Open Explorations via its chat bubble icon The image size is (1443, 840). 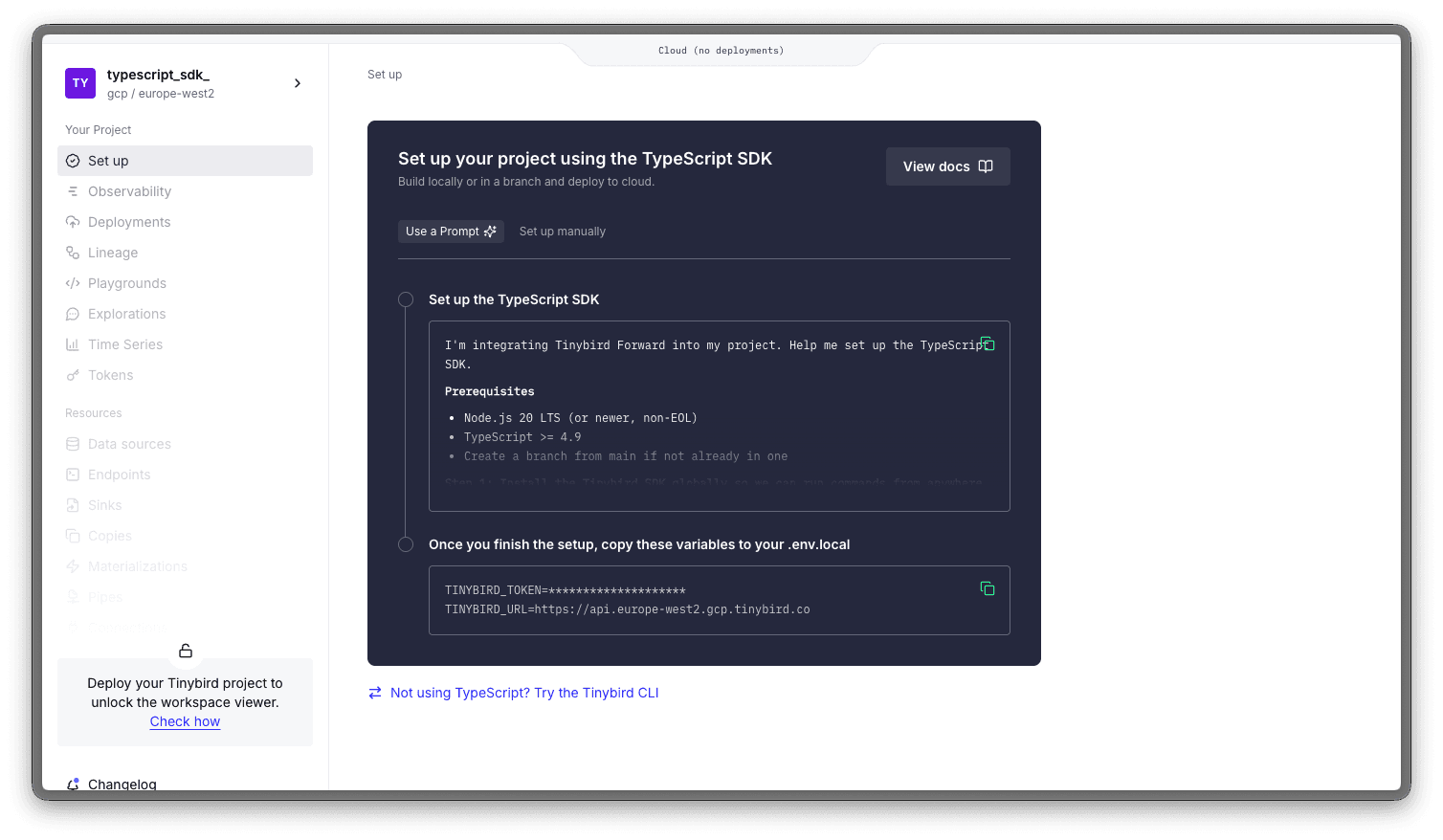pos(73,313)
